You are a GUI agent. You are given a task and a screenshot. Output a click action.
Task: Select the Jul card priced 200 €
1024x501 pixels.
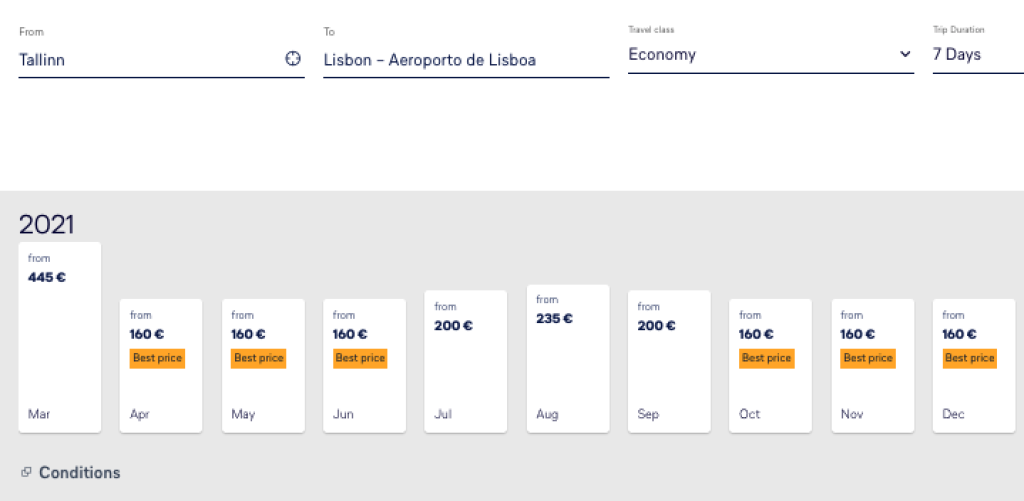(x=465, y=361)
